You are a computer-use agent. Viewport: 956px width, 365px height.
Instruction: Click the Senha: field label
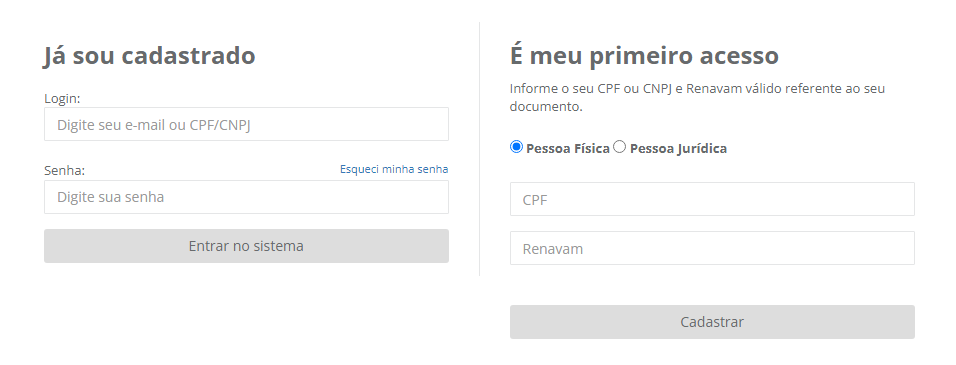[x=65, y=171]
